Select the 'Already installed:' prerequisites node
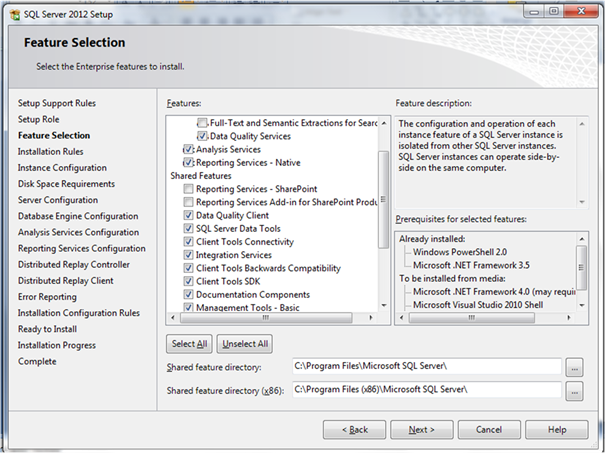Image resolution: width=605 pixels, height=453 pixels. pyautogui.click(x=432, y=239)
